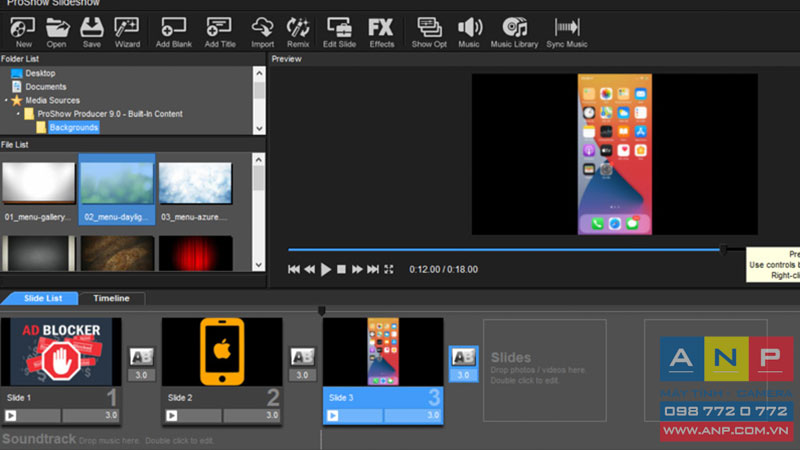This screenshot has height=450, width=800.
Task: Save the current slideshow
Action: pos(92,32)
